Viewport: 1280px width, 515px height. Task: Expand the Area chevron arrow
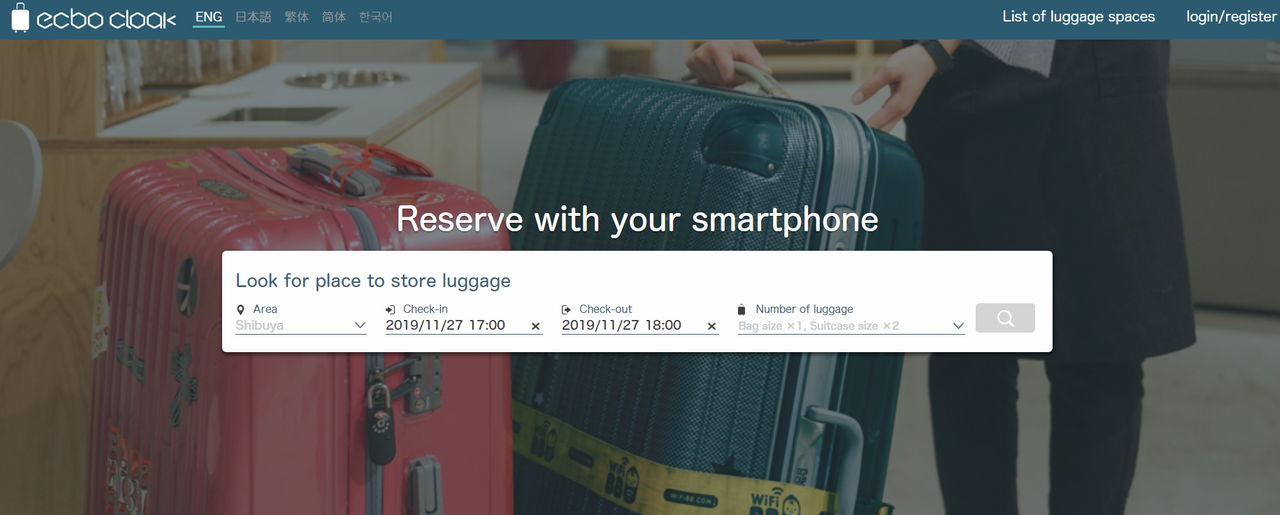point(360,326)
